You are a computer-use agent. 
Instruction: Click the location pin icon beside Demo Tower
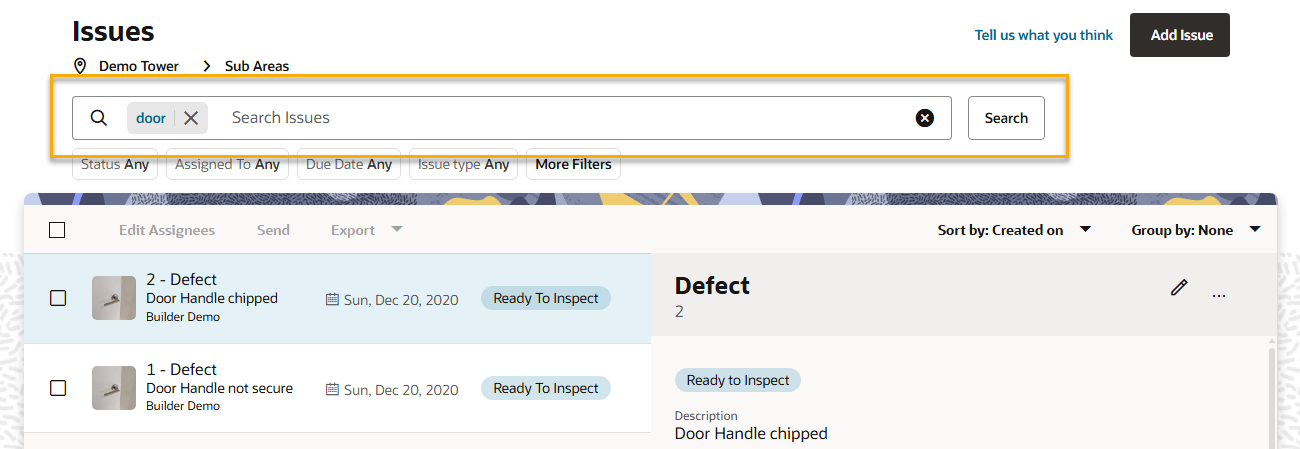(80, 66)
